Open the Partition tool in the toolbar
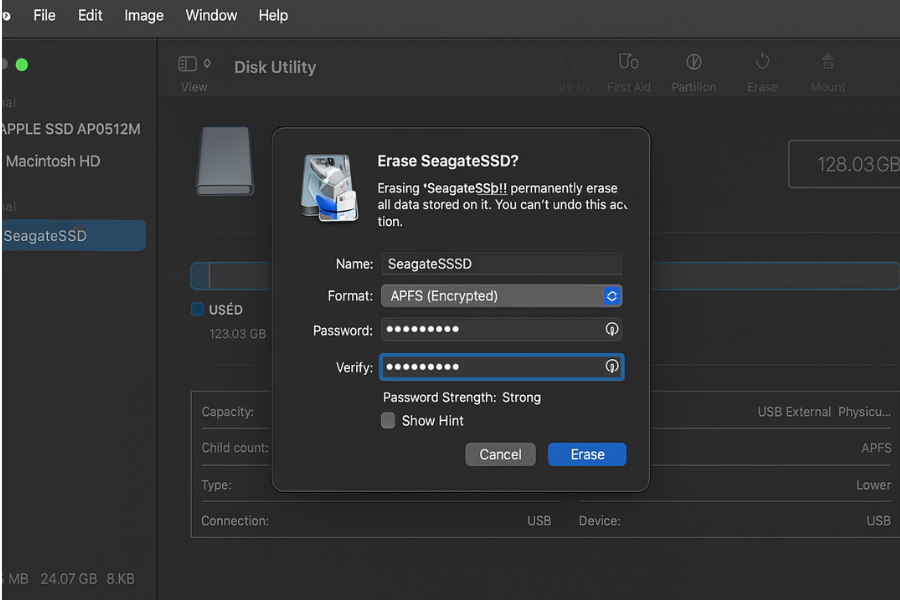Viewport: 900px width, 600px height. (693, 68)
